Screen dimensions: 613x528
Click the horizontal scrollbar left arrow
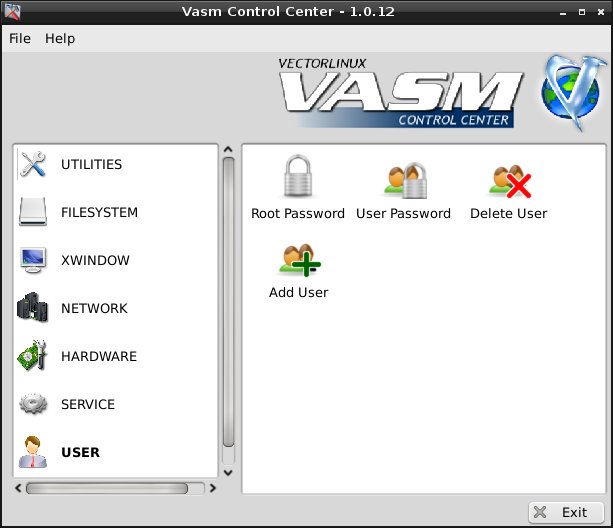17,489
